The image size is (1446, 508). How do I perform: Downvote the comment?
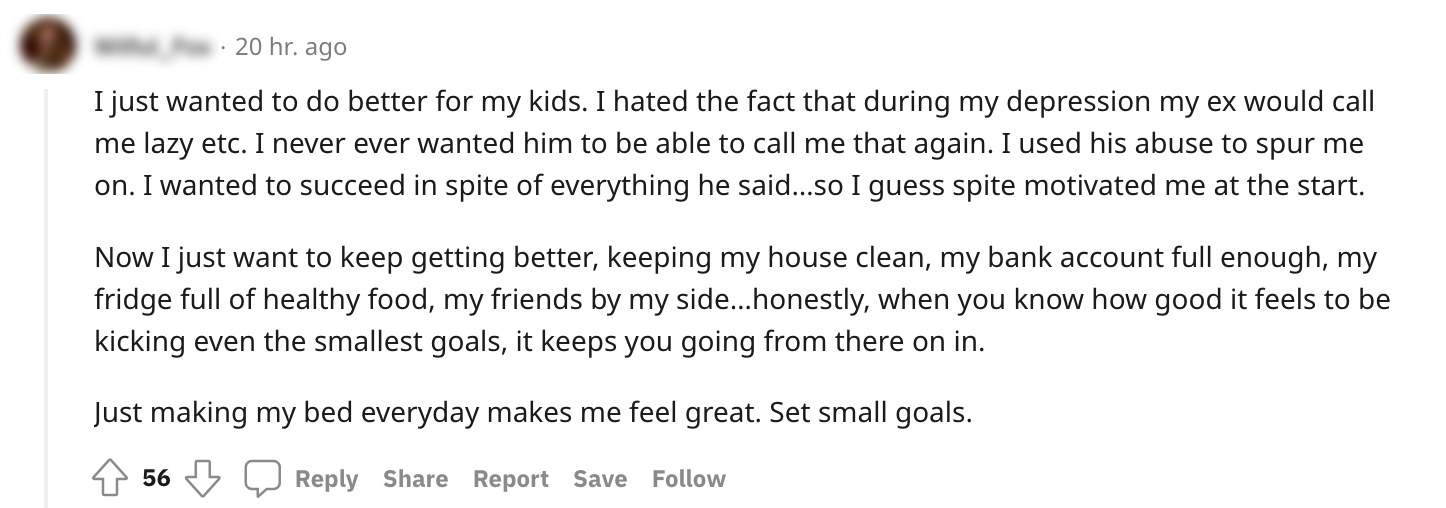204,479
